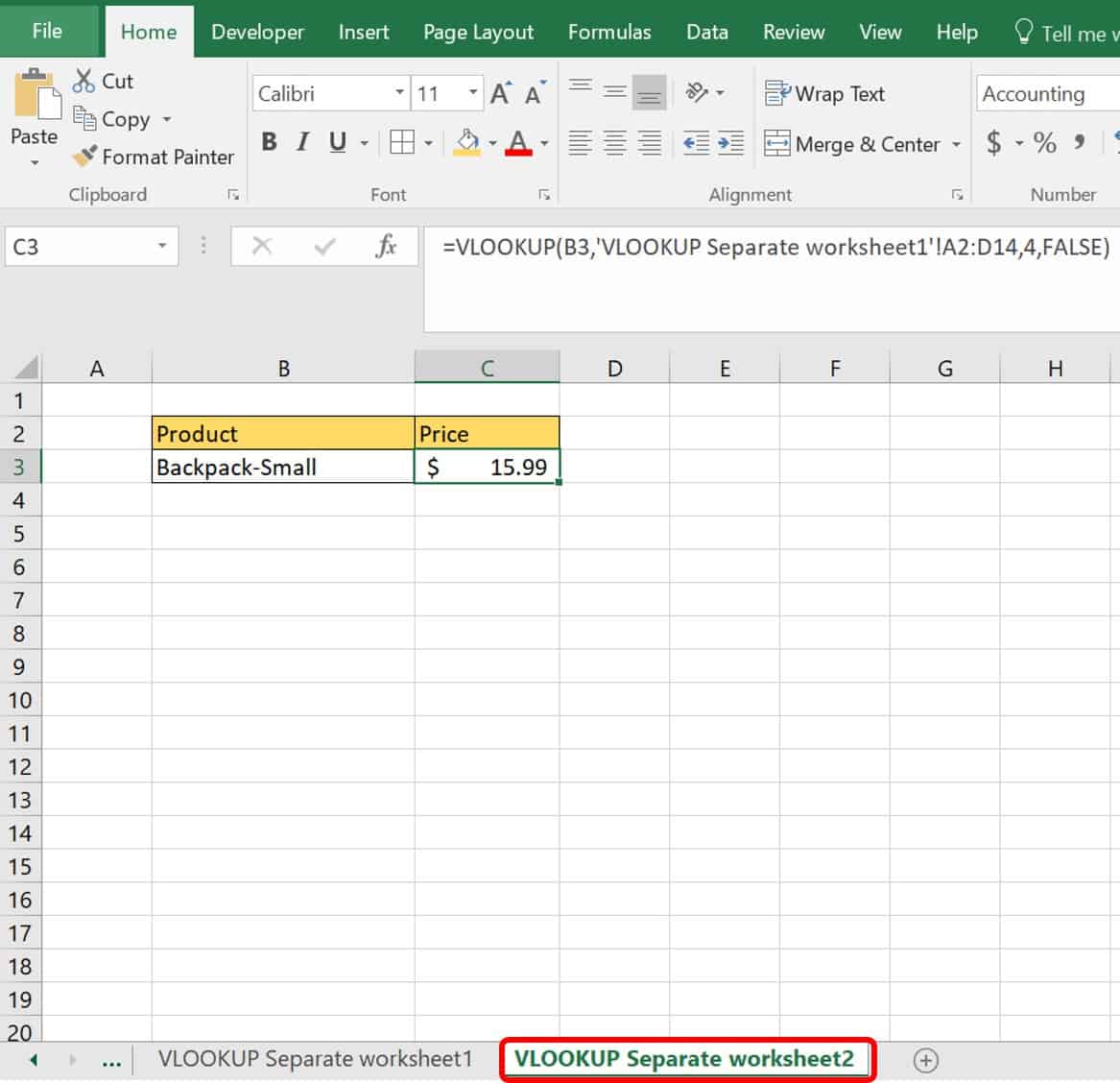Click the Insert Function fx icon
1120x1083 pixels.
coord(387,247)
